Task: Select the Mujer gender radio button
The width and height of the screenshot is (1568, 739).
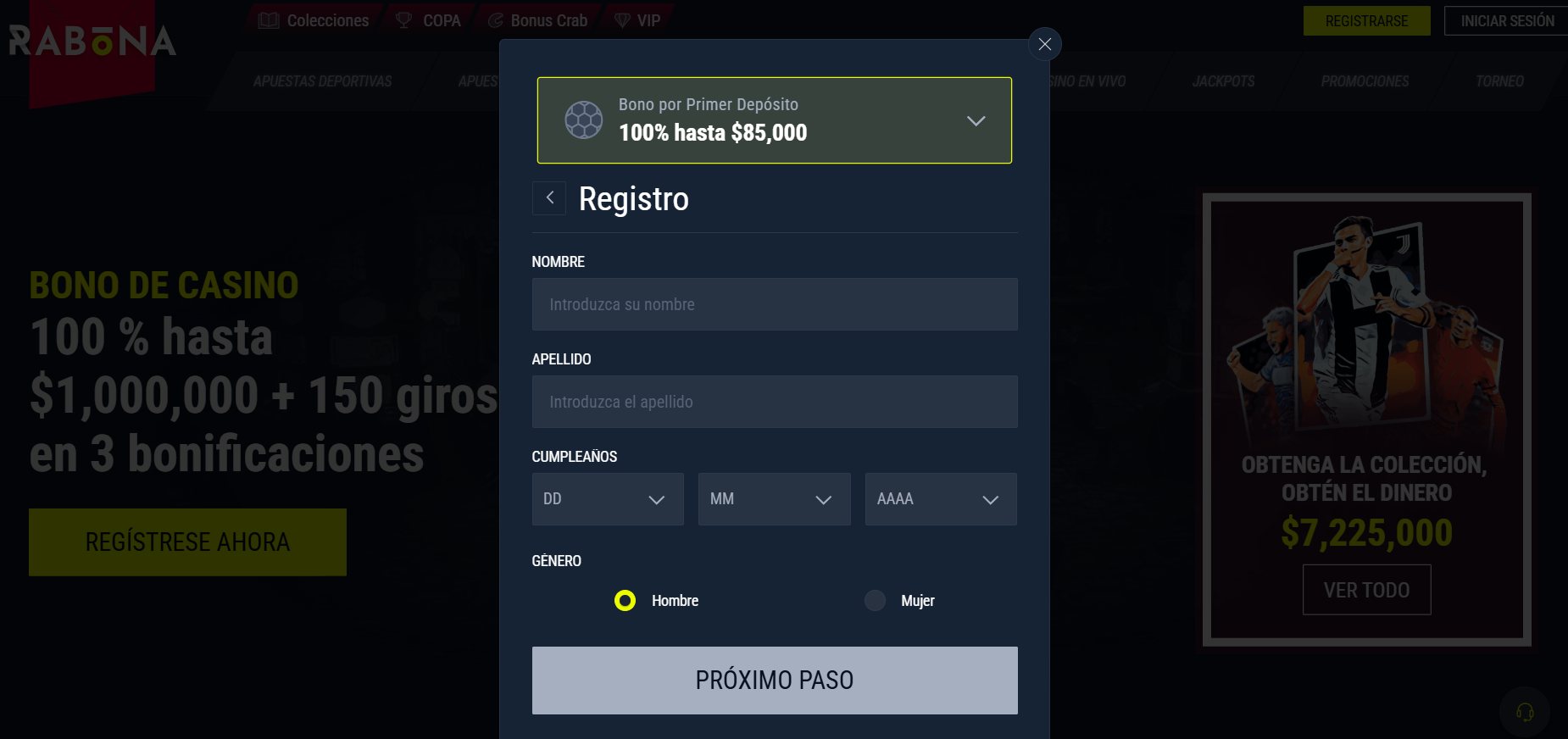Action: pyautogui.click(x=875, y=601)
